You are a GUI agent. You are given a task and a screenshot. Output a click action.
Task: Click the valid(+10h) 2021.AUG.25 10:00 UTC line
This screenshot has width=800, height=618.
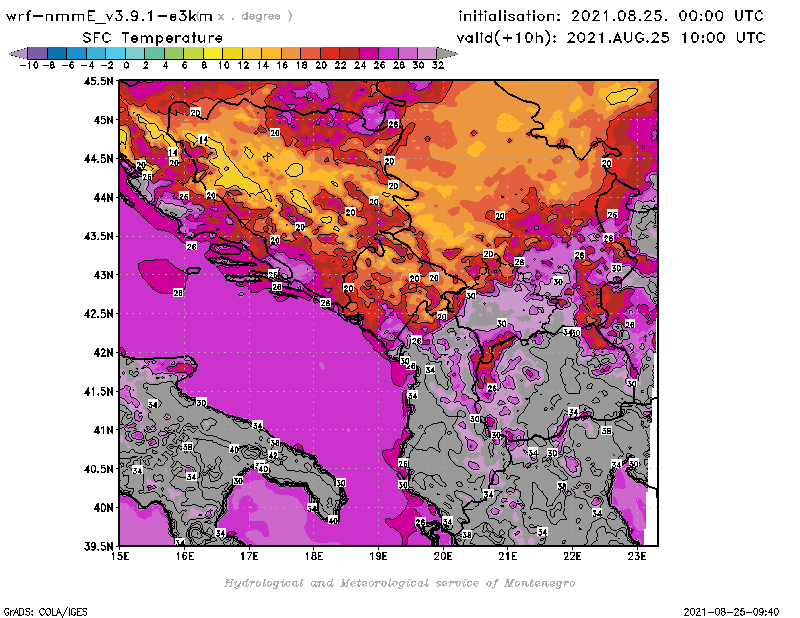click(611, 38)
